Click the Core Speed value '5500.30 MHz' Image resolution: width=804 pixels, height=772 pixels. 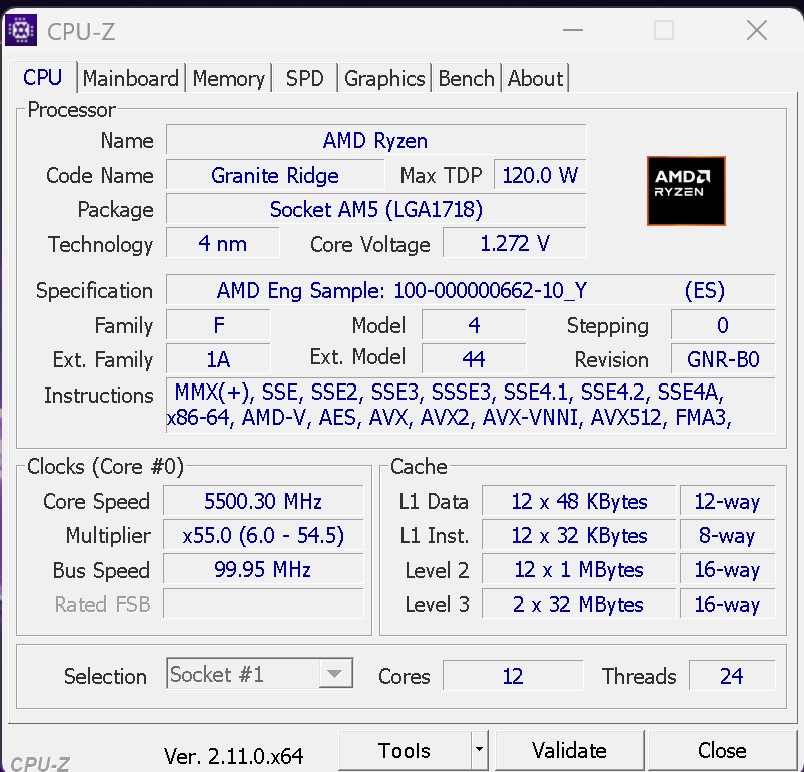pos(263,501)
